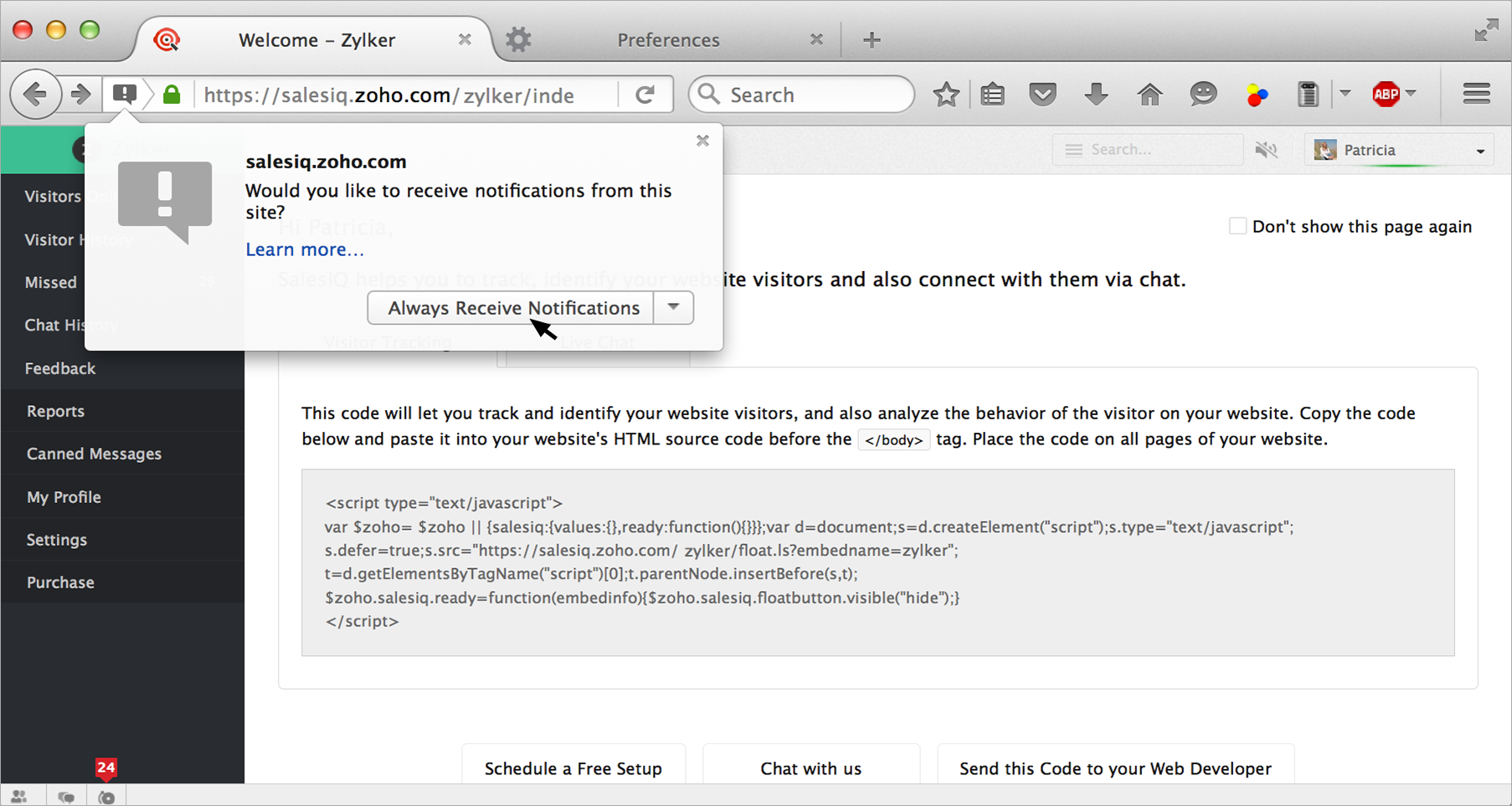The image size is (1512, 806).
Task: Switch to the Preferences tab
Action: coord(667,40)
